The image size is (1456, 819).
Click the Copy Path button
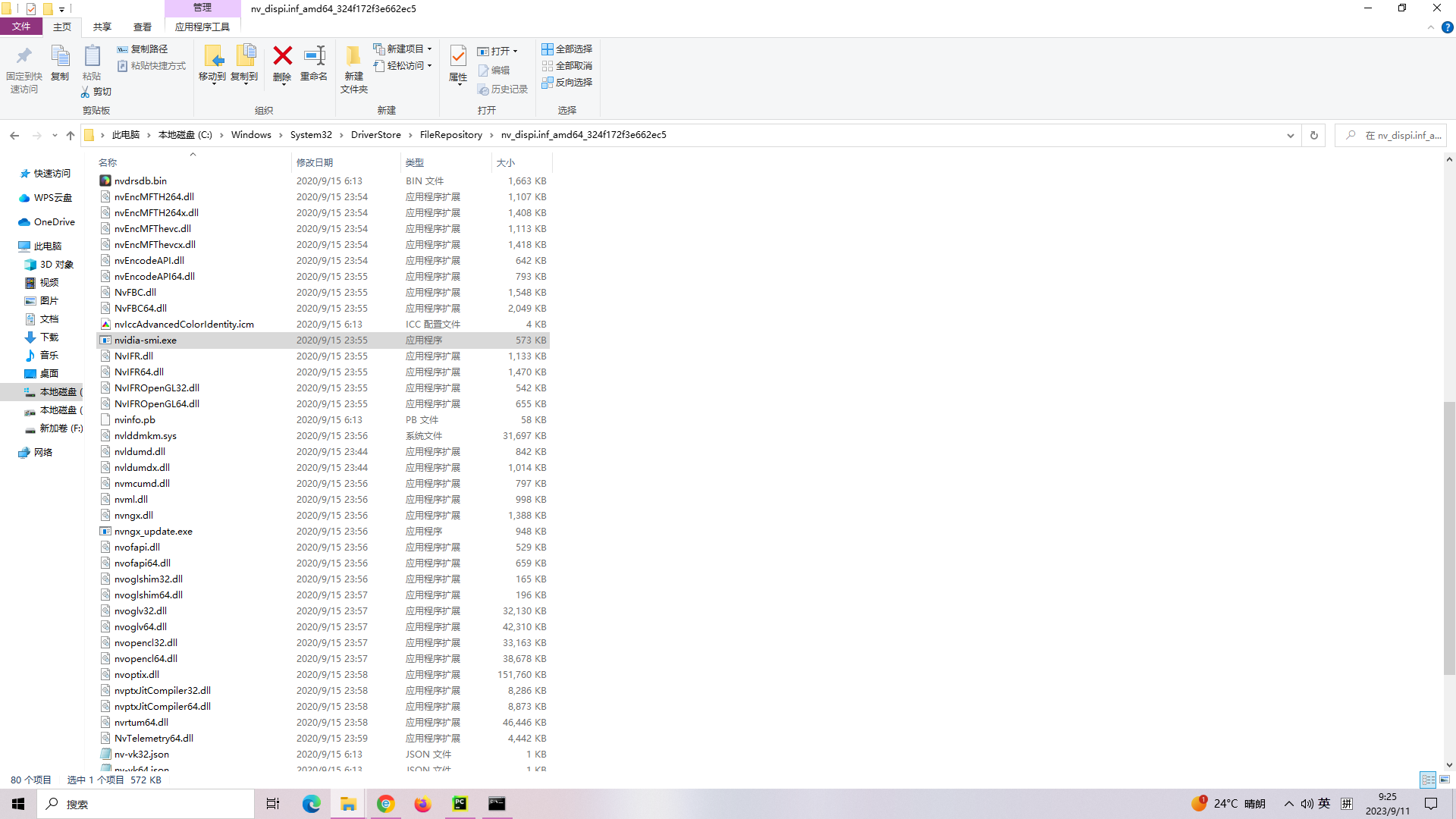[143, 49]
